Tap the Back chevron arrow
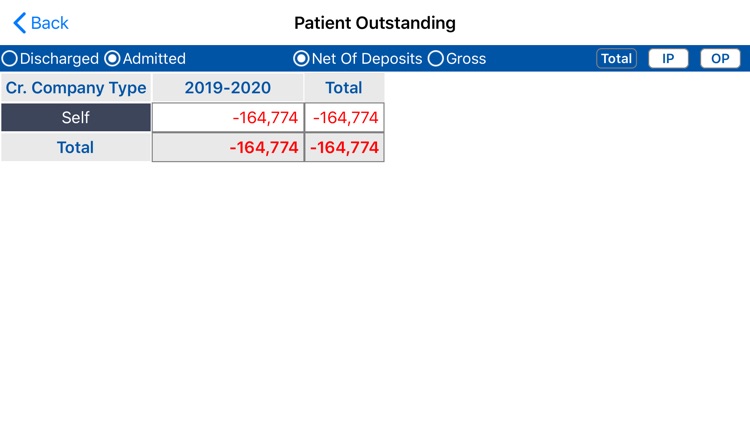The height and width of the screenshot is (422, 750). [x=19, y=22]
